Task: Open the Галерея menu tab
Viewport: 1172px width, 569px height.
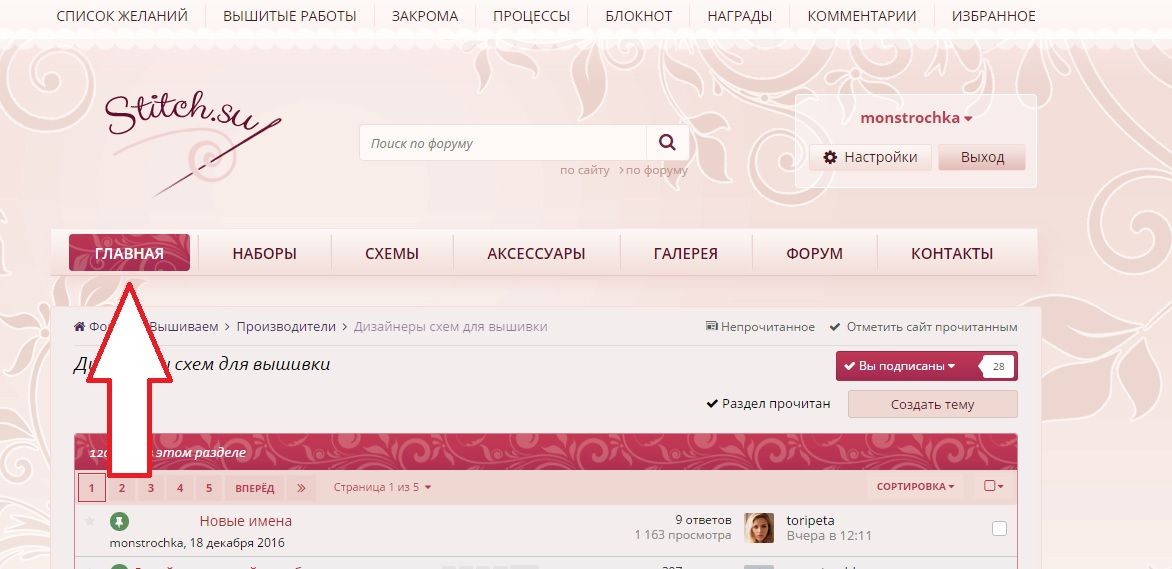Action: point(686,254)
